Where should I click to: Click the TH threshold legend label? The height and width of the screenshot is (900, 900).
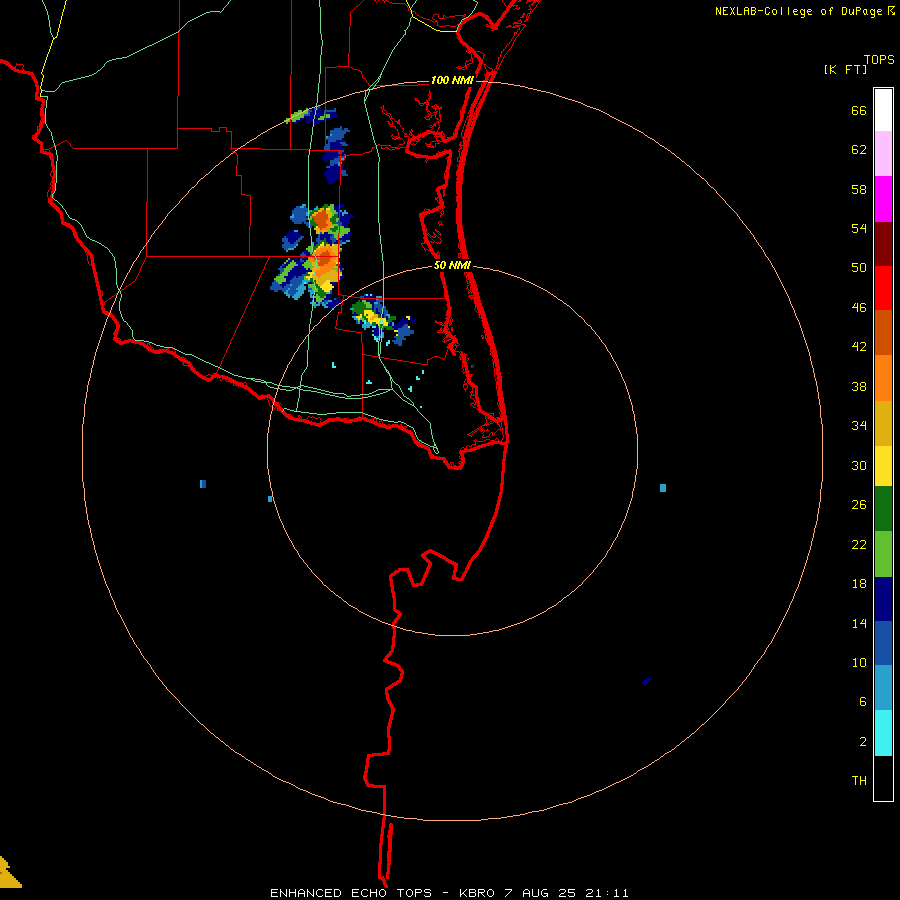[859, 781]
